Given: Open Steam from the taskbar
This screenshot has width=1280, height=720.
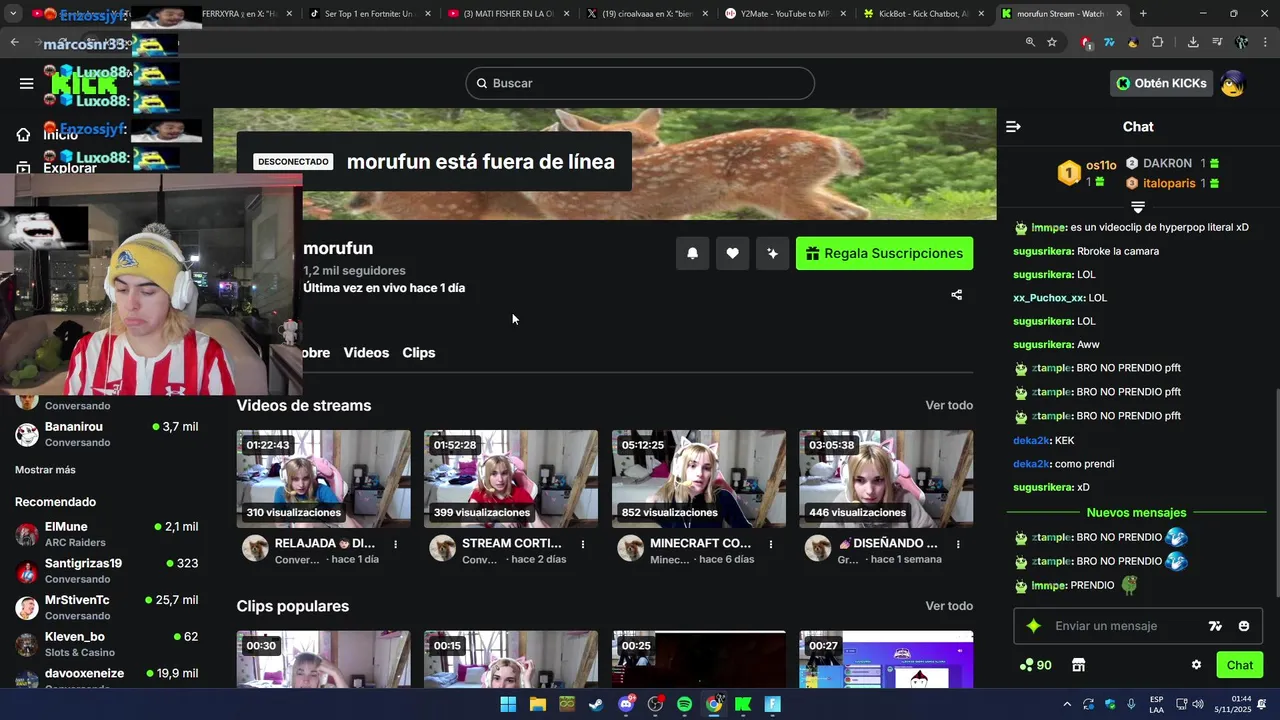Looking at the screenshot, I should (596, 704).
